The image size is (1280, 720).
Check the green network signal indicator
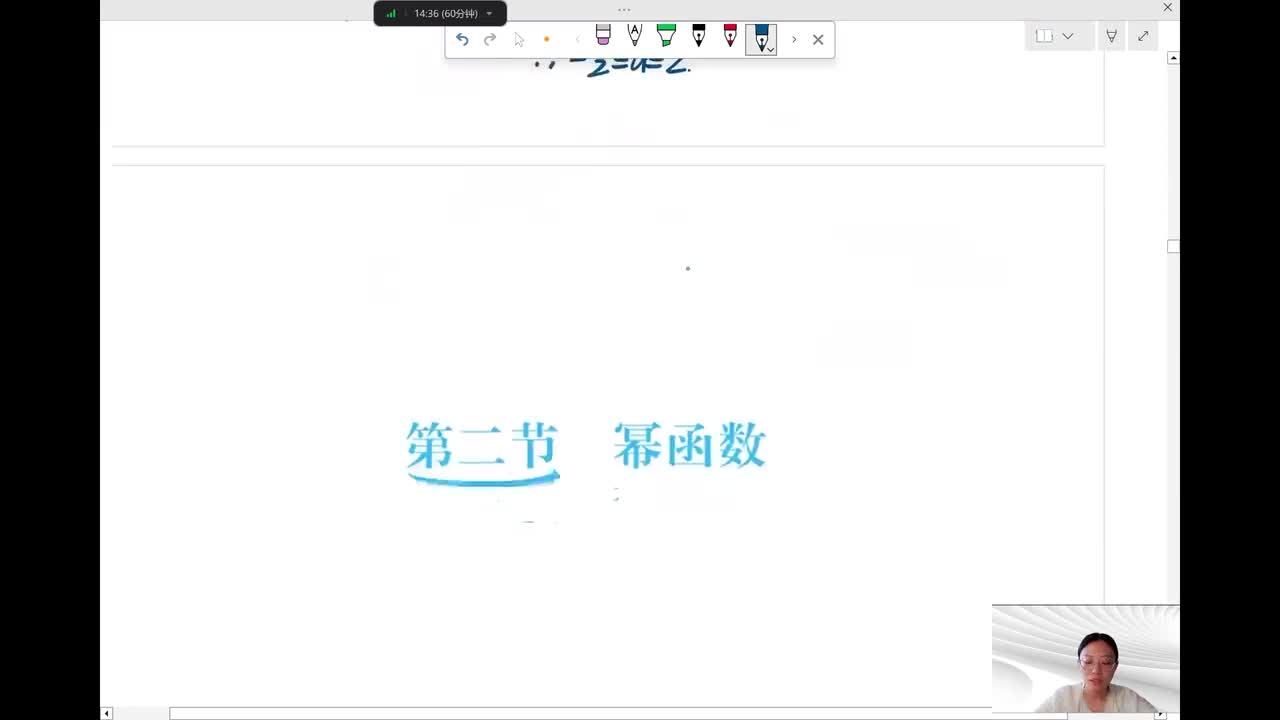click(391, 13)
